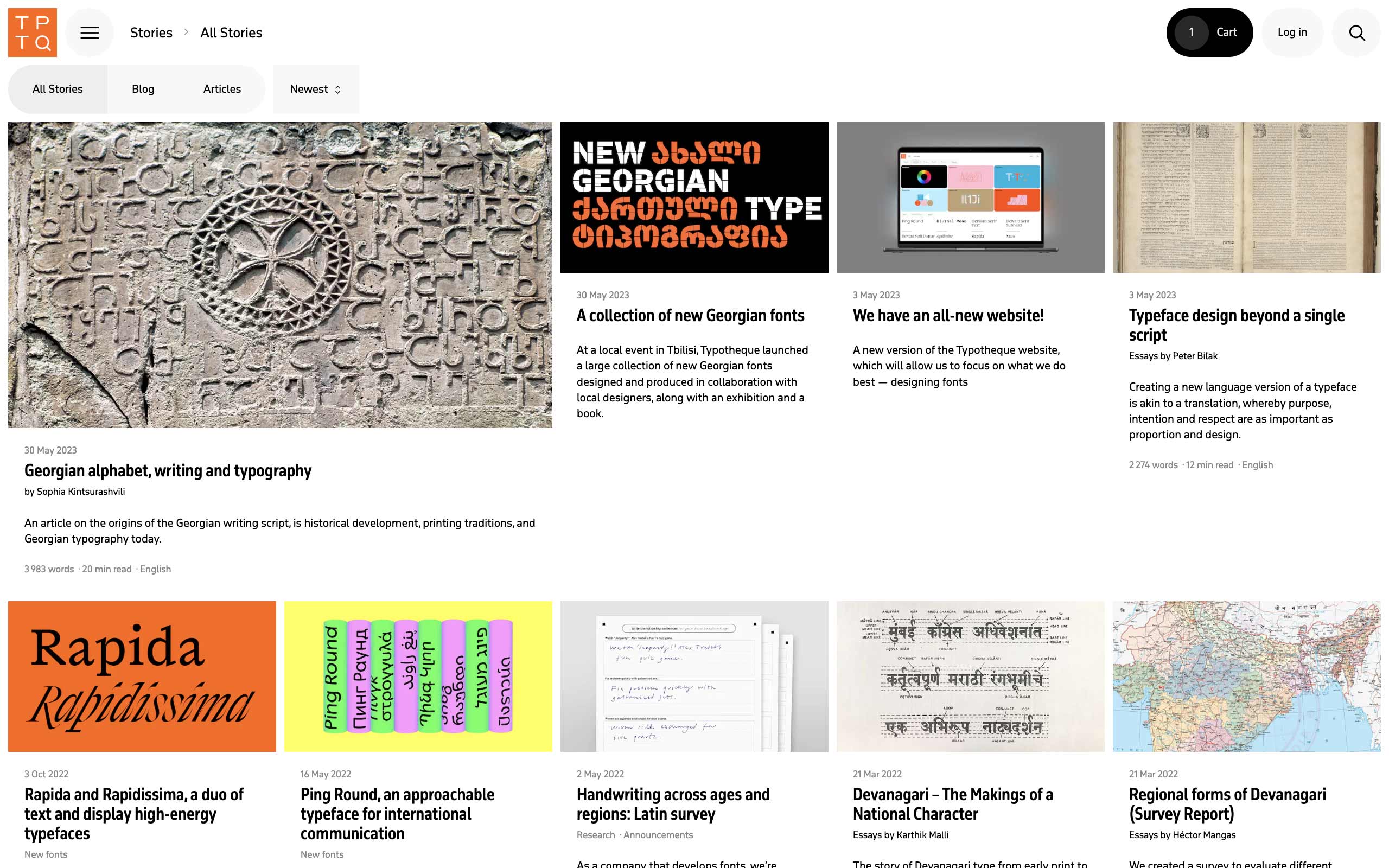Toggle the All Stories category filter
The width and height of the screenshot is (1389, 868).
[58, 89]
